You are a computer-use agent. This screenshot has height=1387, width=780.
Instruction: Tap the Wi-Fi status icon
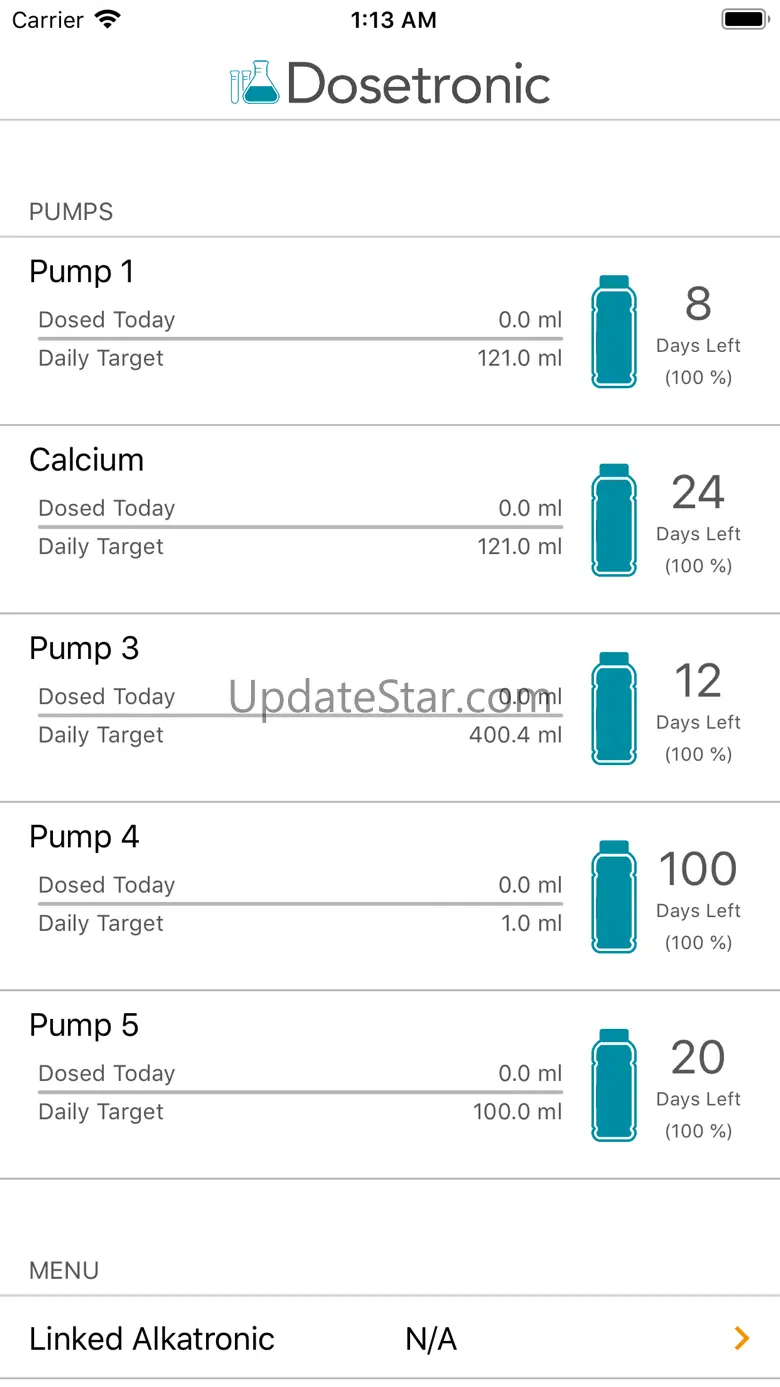[107, 20]
